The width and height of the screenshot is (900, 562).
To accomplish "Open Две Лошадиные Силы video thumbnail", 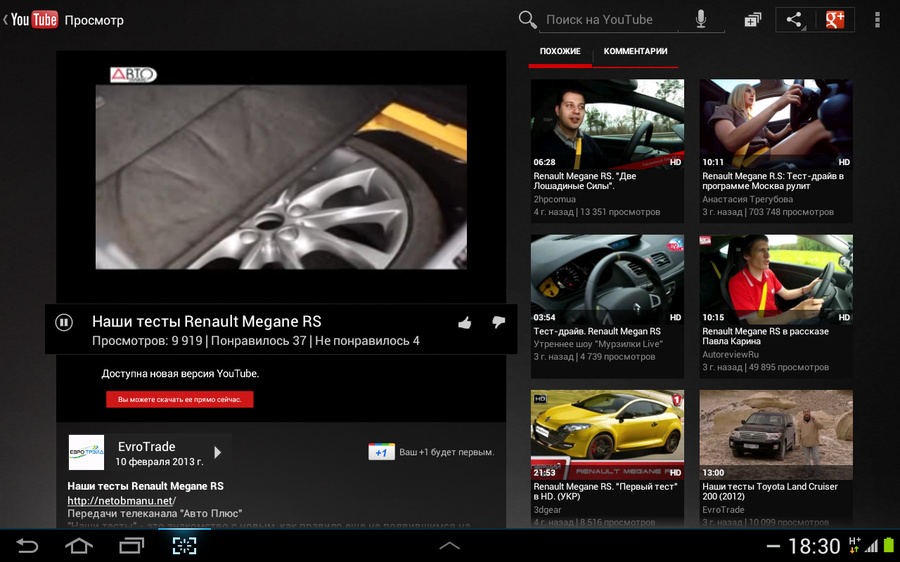I will (x=607, y=124).
